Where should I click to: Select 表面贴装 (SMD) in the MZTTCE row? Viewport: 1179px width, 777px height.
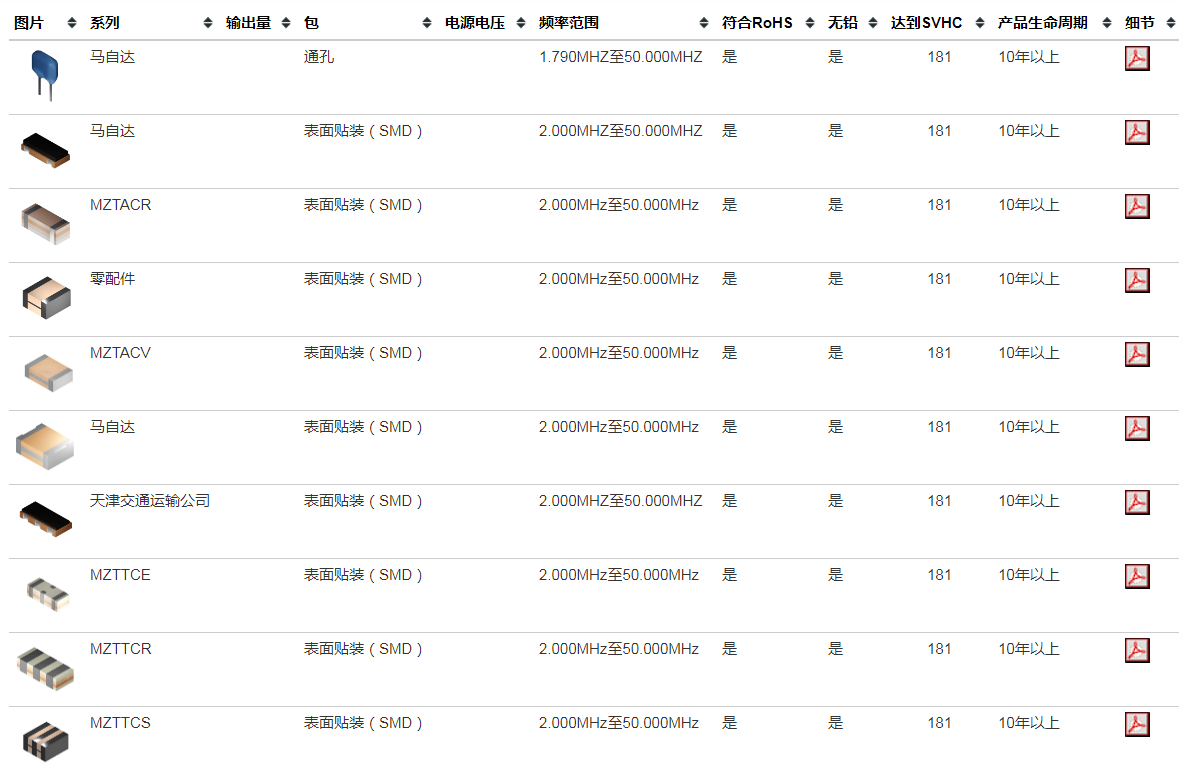coord(363,575)
